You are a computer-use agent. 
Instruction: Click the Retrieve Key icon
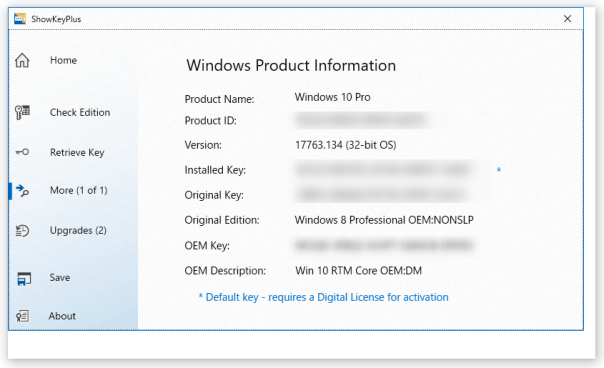pos(22,152)
